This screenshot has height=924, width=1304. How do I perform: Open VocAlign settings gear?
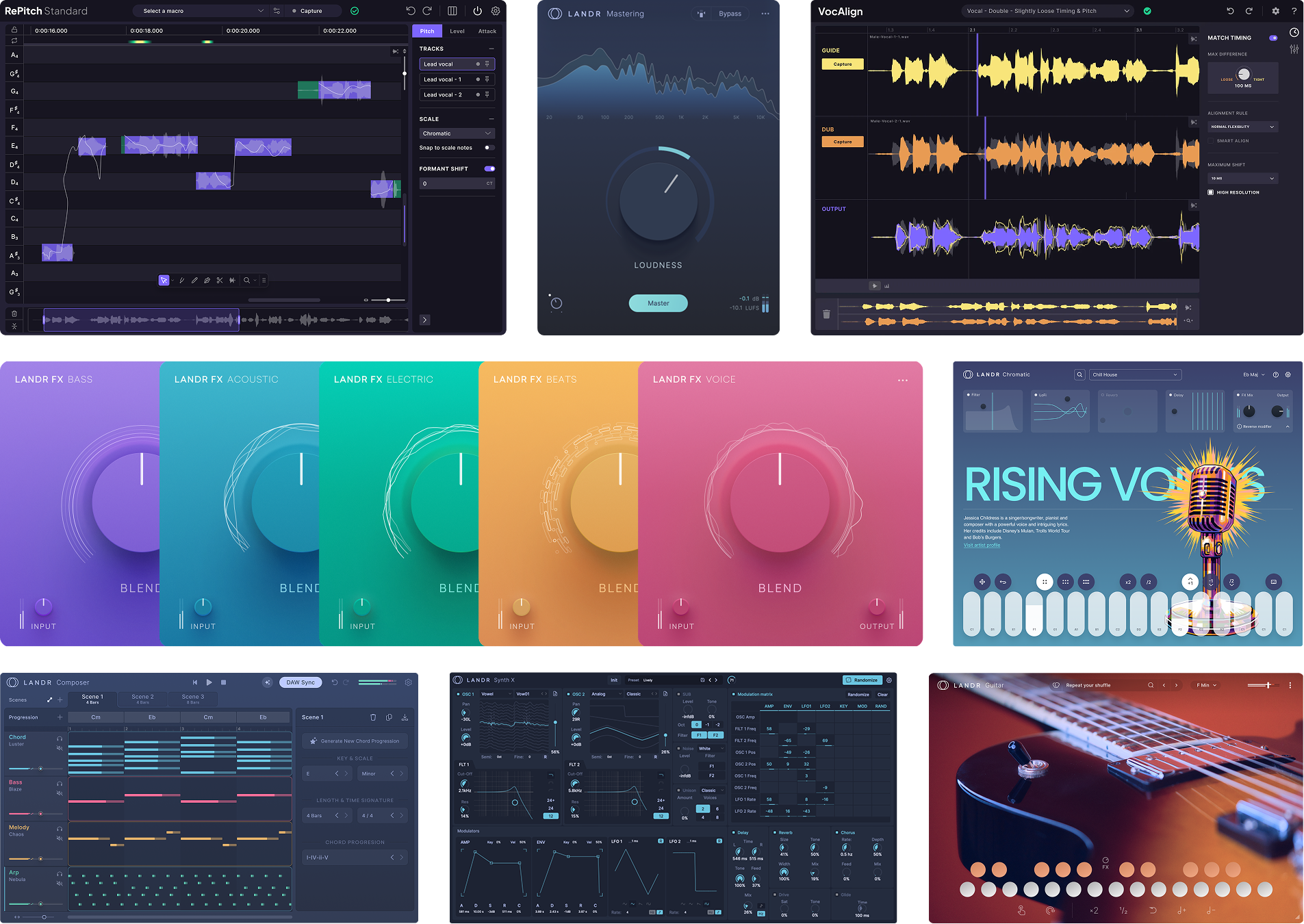pyautogui.click(x=1275, y=11)
